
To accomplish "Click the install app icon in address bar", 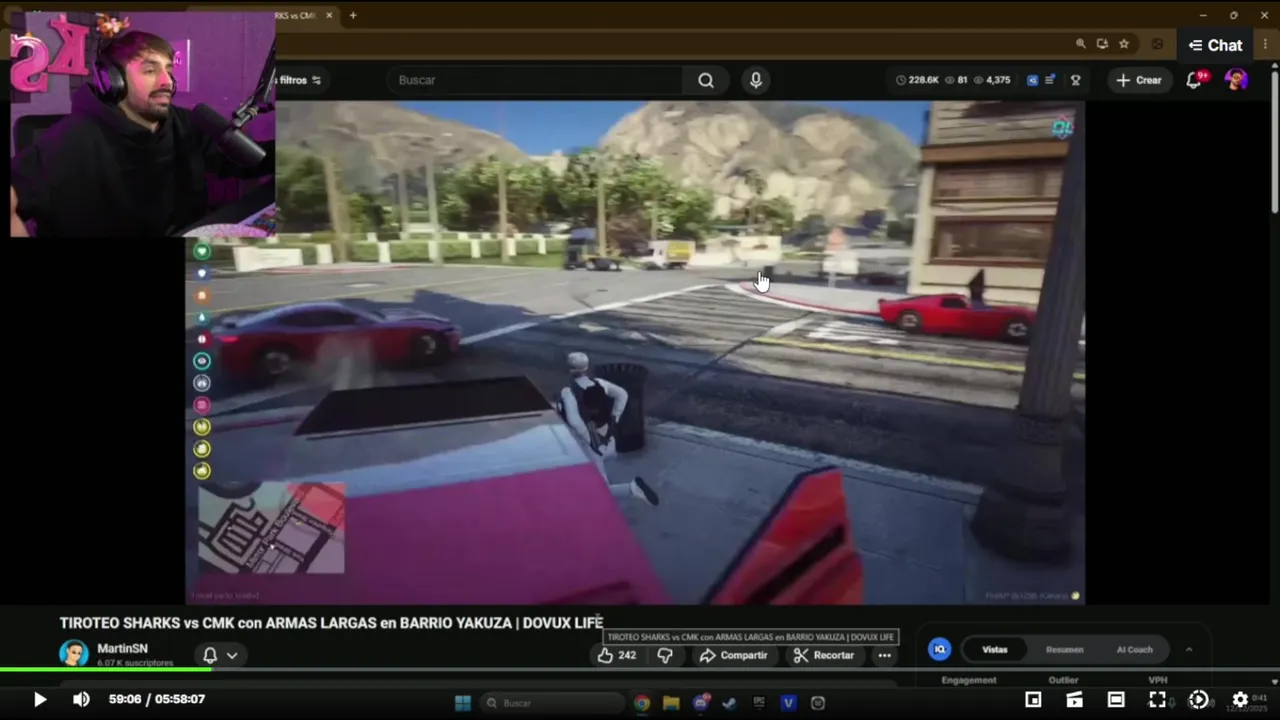I will [1102, 44].
